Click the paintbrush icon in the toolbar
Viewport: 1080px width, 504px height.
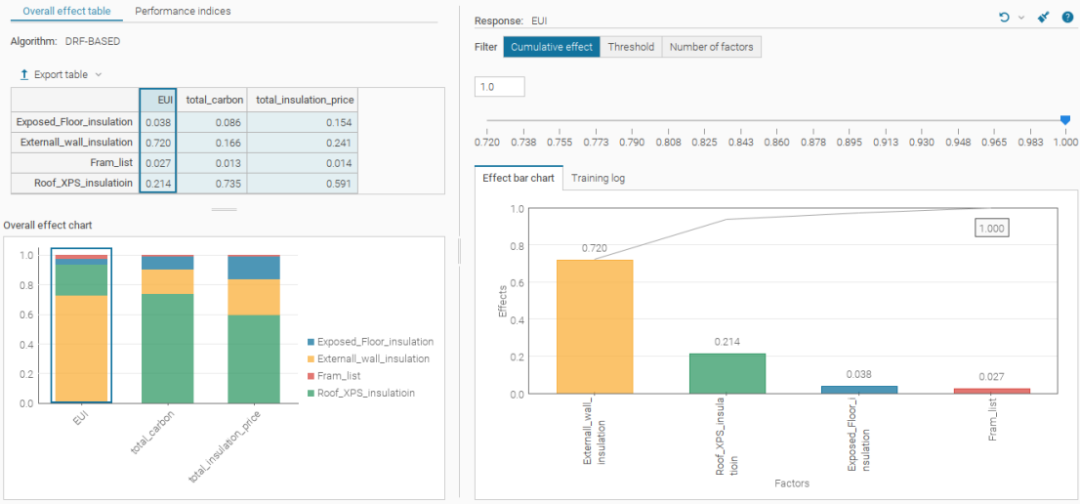[1043, 18]
